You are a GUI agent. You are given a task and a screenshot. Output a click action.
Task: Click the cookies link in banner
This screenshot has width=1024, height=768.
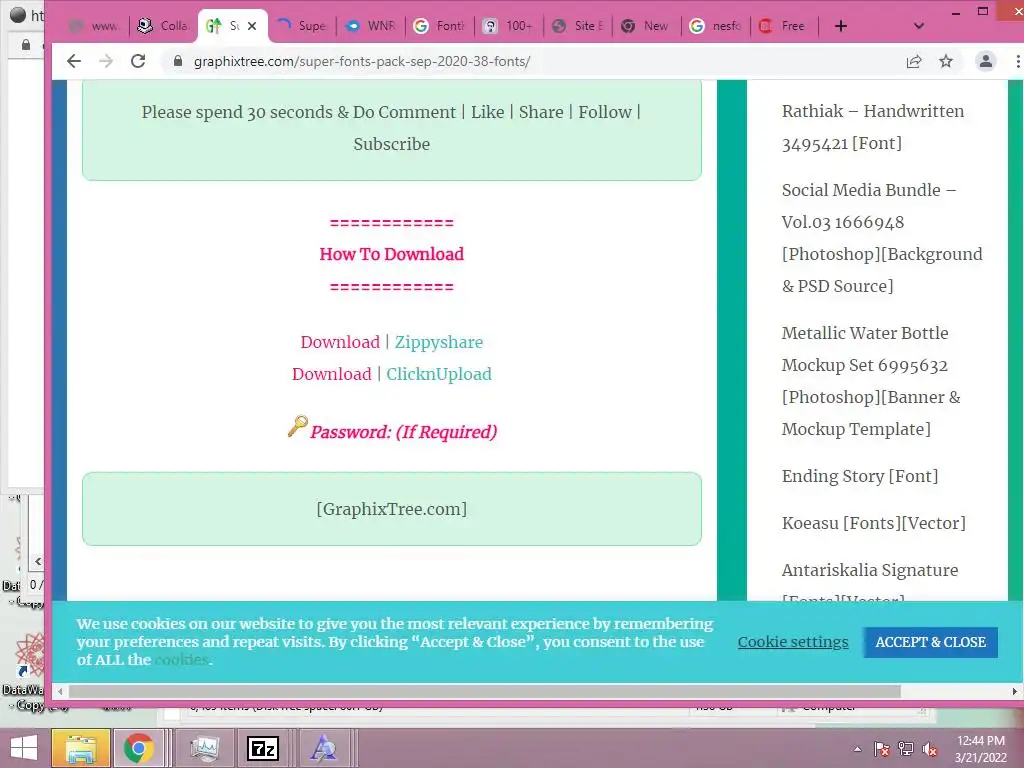(x=181, y=660)
